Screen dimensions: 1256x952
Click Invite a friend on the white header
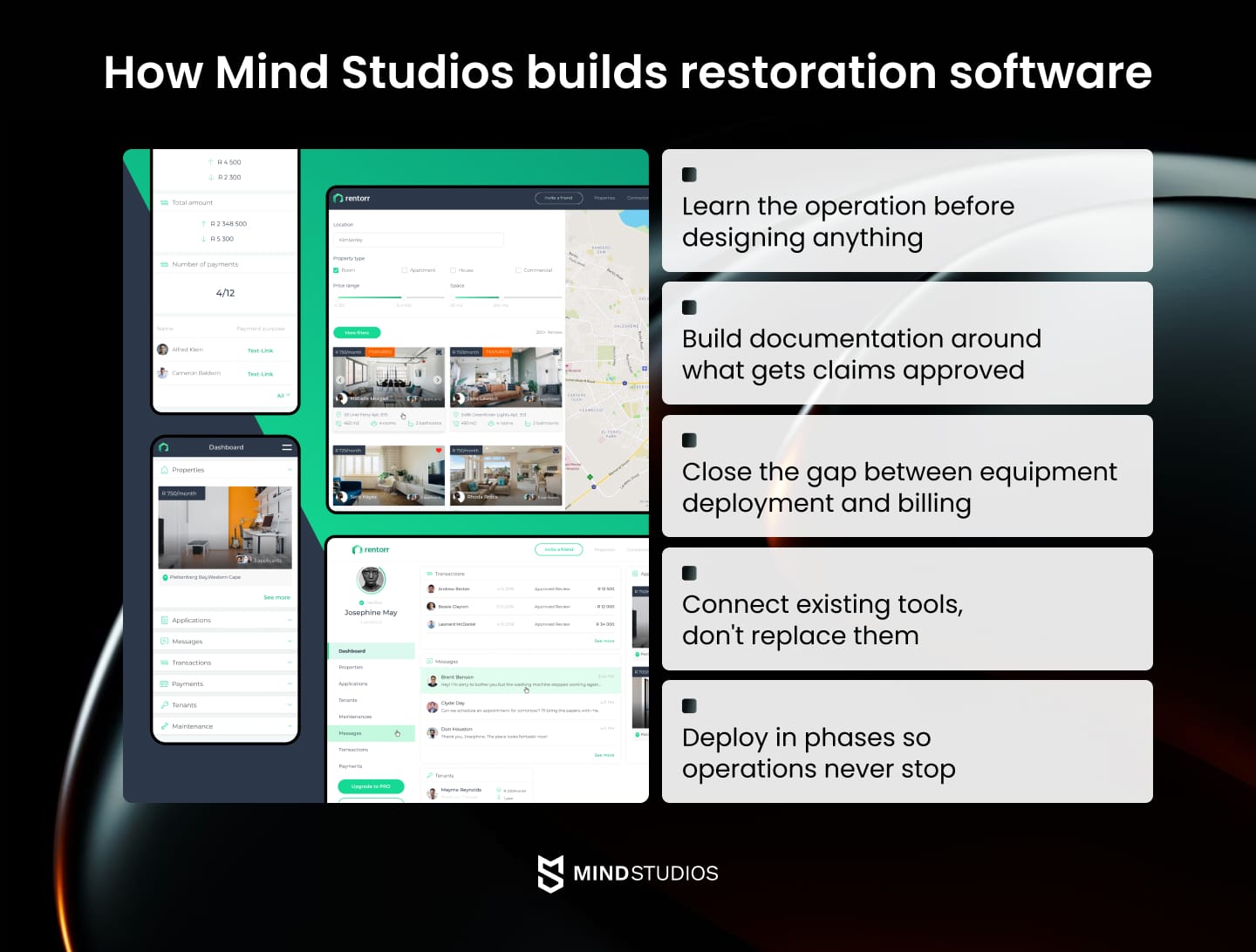(x=558, y=549)
